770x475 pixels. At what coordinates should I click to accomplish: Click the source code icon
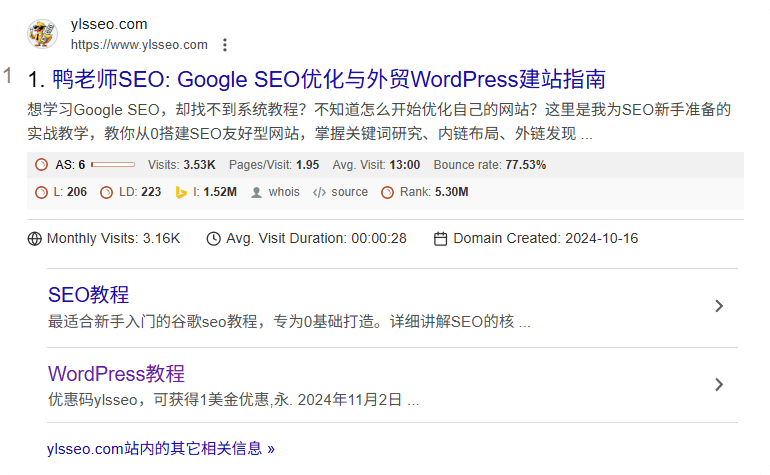pos(319,193)
